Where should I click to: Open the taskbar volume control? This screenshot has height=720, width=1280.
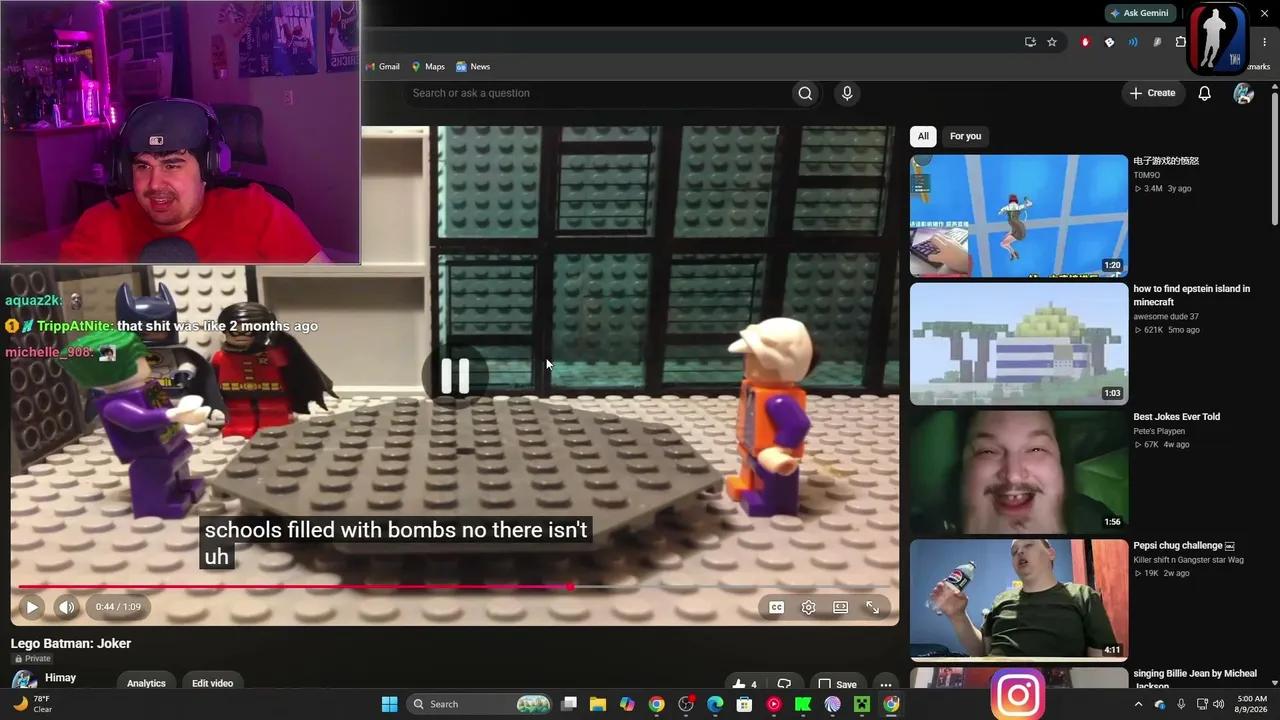coord(1218,704)
